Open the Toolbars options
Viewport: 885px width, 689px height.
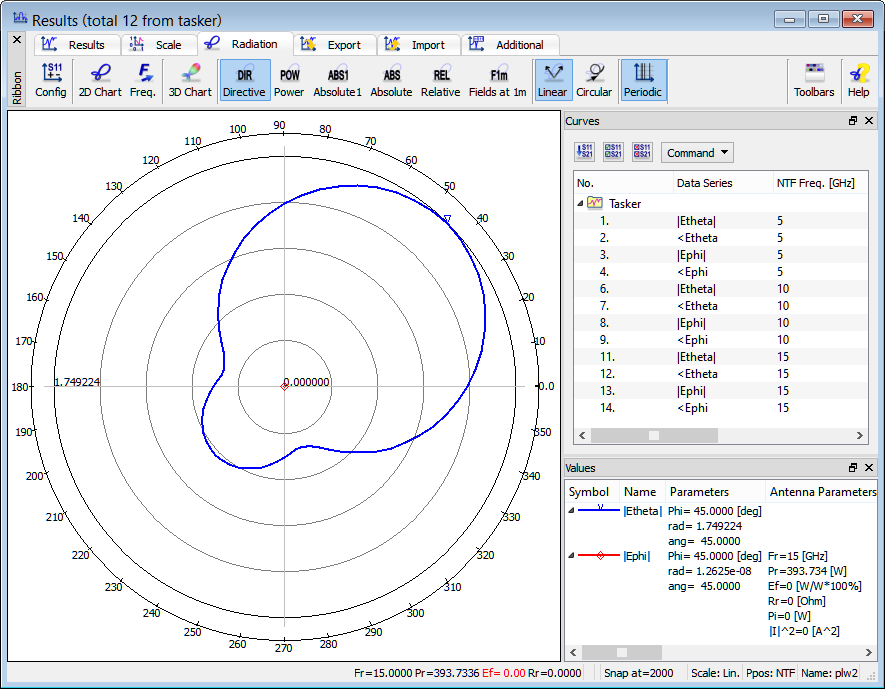point(814,80)
